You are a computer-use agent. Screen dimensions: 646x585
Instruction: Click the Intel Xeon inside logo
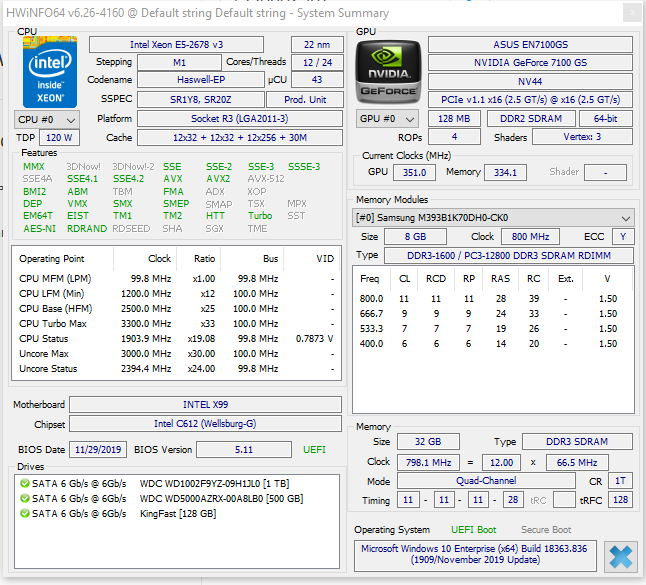(x=50, y=72)
